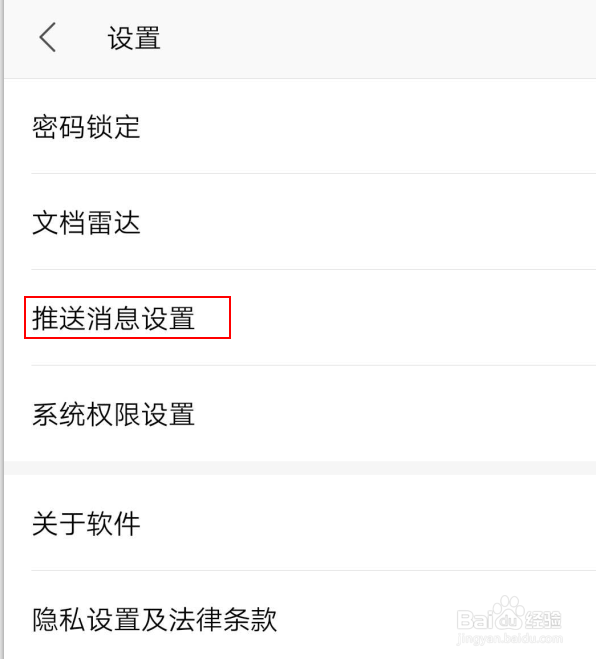Click the 设置 page title
596x659 pixels.
(x=134, y=38)
